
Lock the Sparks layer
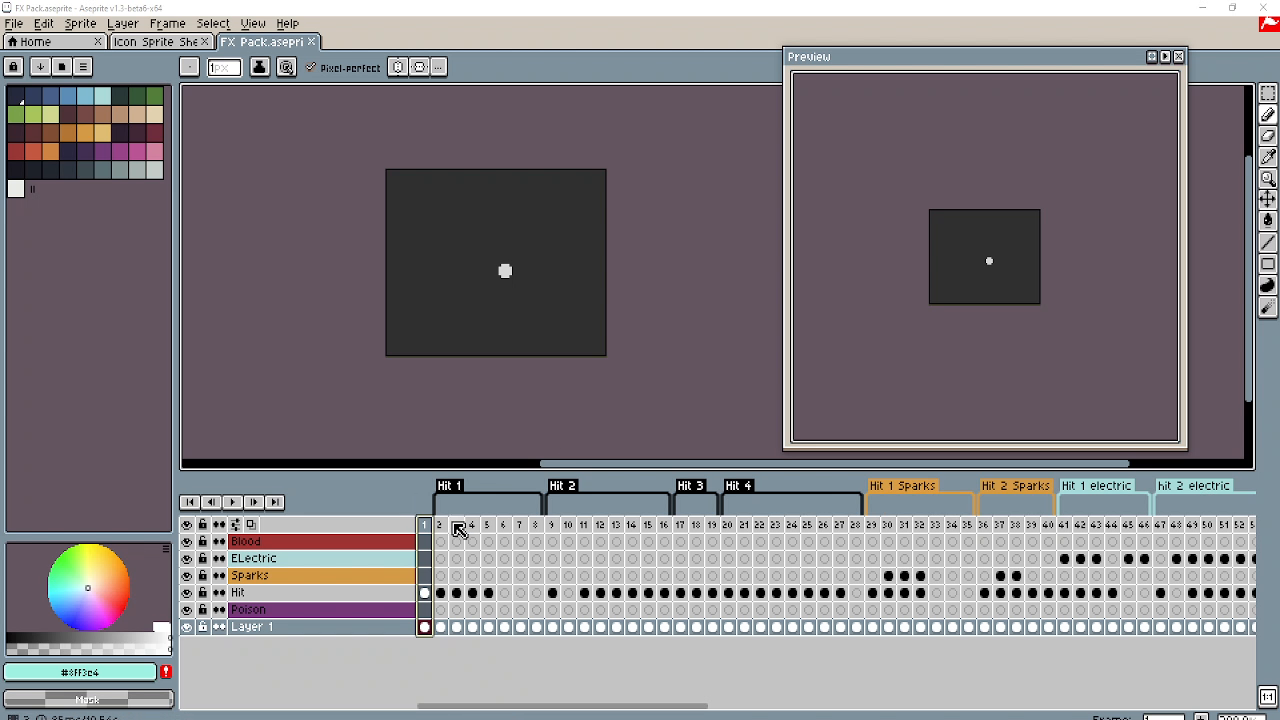(203, 575)
